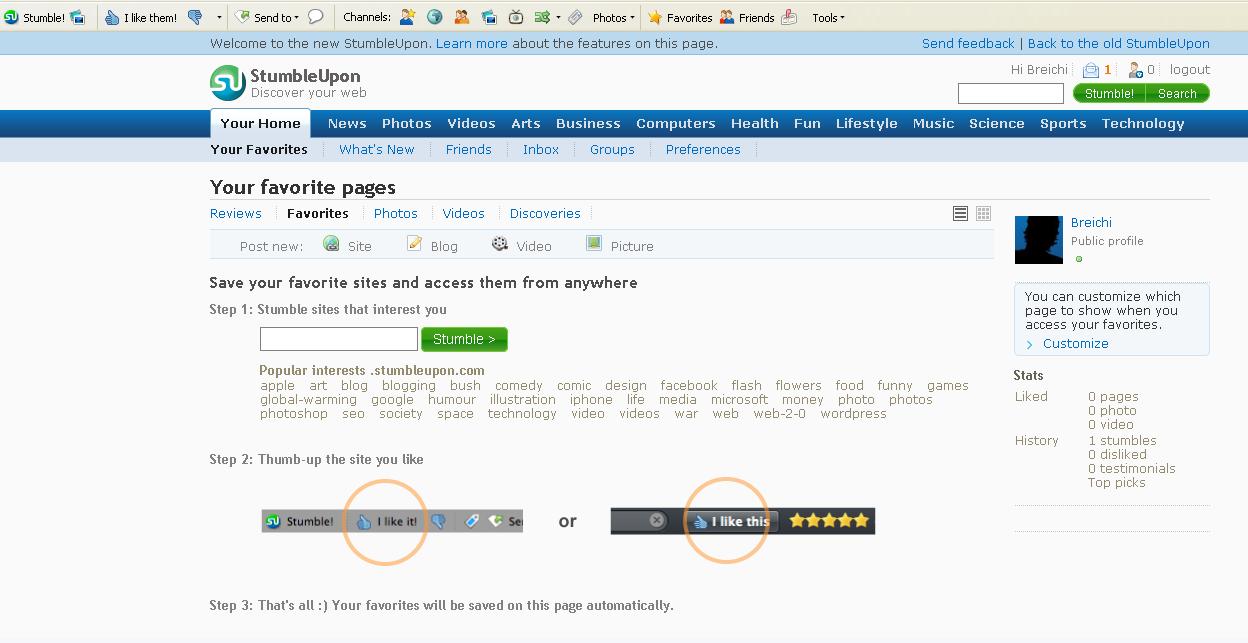Image resolution: width=1248 pixels, height=643 pixels.
Task: Select the first Channels icon with star person
Action: click(x=408, y=17)
